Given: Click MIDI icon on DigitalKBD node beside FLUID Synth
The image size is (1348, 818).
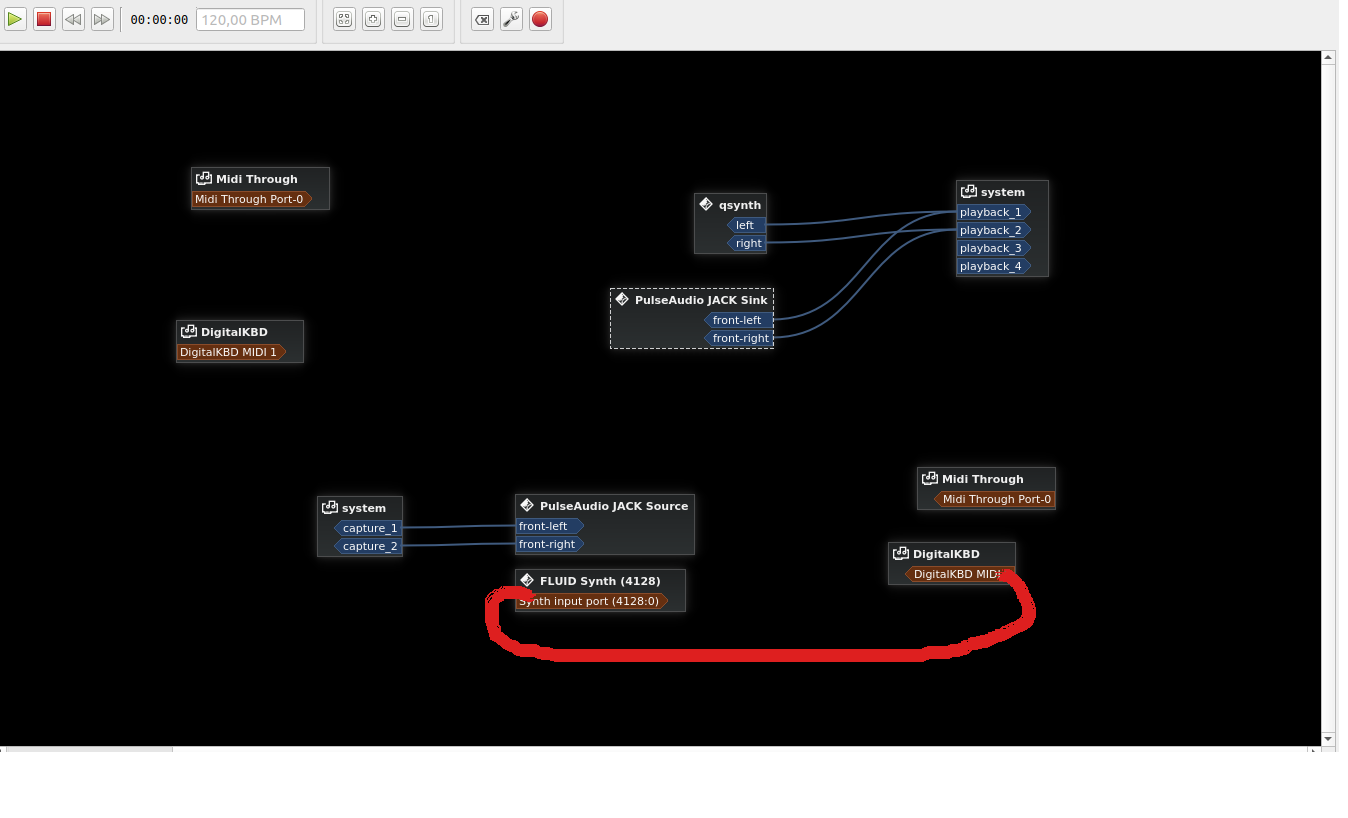Looking at the screenshot, I should [x=901, y=554].
